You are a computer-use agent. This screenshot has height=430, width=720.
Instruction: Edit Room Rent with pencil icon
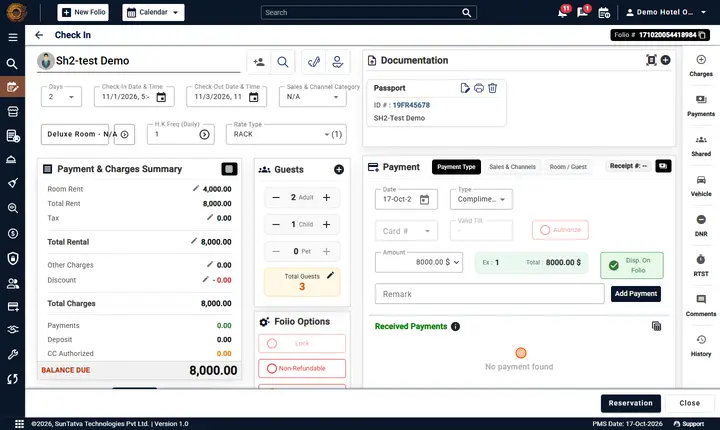point(196,188)
